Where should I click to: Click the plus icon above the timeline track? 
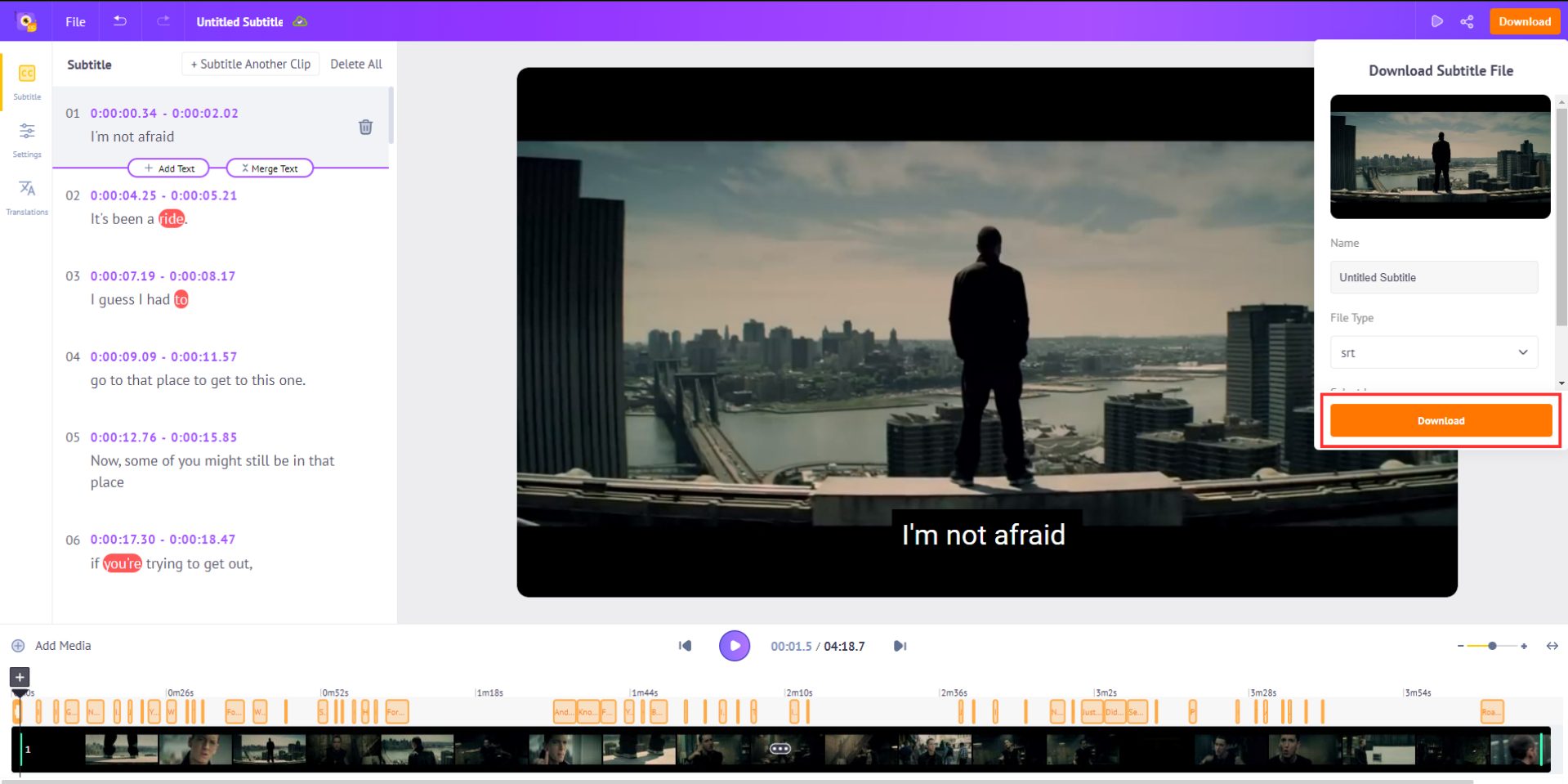click(18, 676)
